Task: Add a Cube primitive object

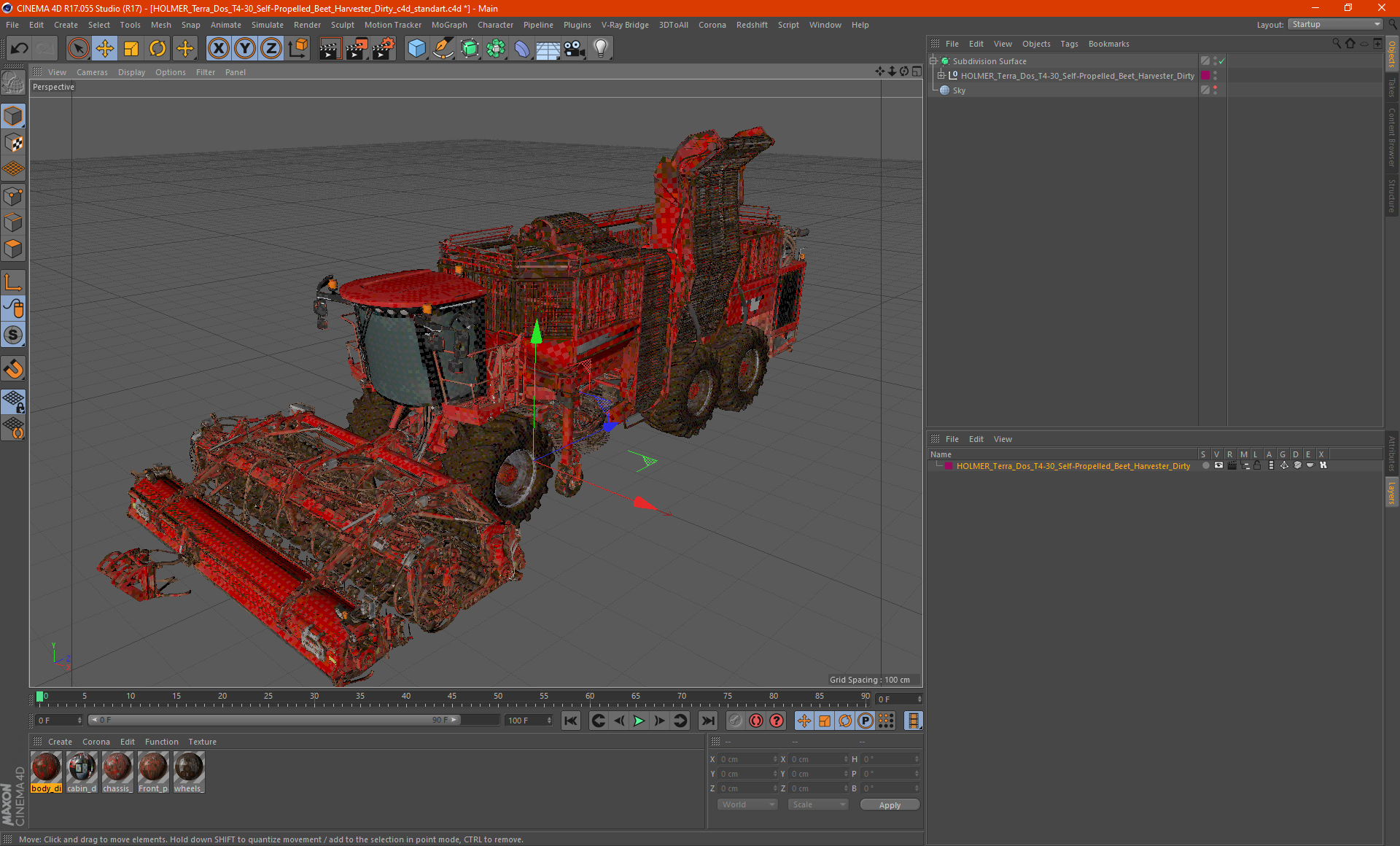Action: 416,49
